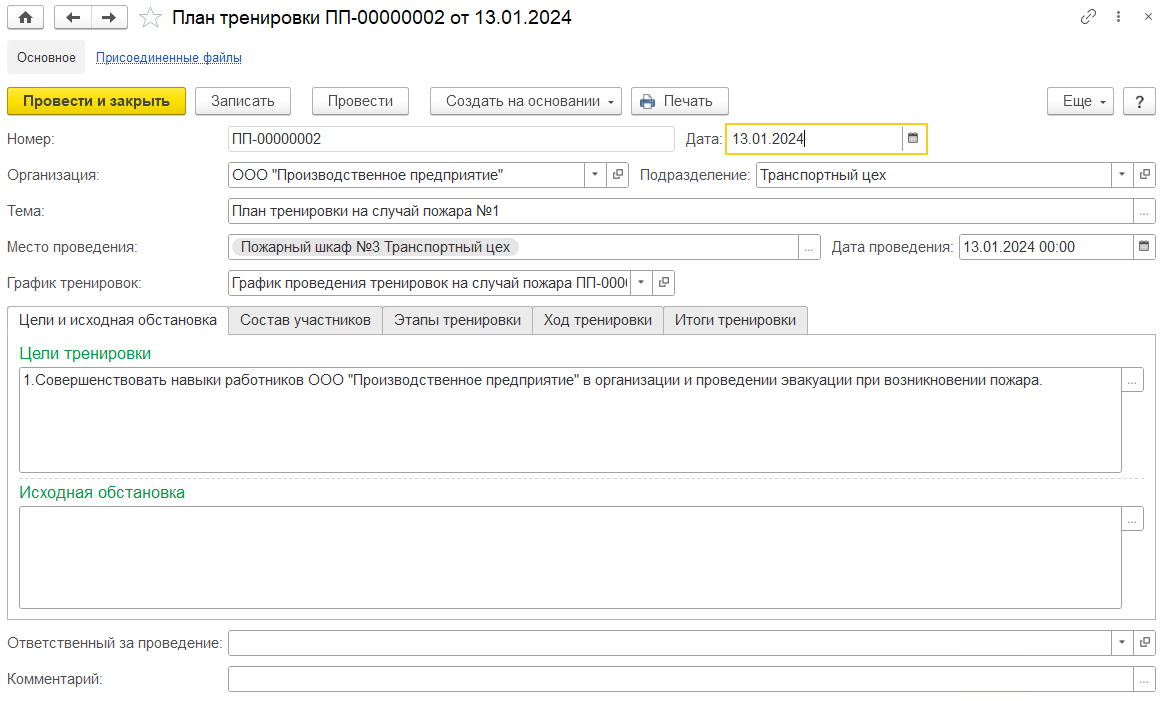Go forward using the right arrow
This screenshot has height=701, width=1163.
coord(109,18)
